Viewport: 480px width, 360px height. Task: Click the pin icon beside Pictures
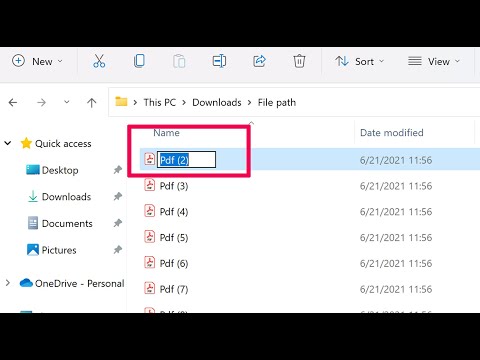(x=117, y=250)
